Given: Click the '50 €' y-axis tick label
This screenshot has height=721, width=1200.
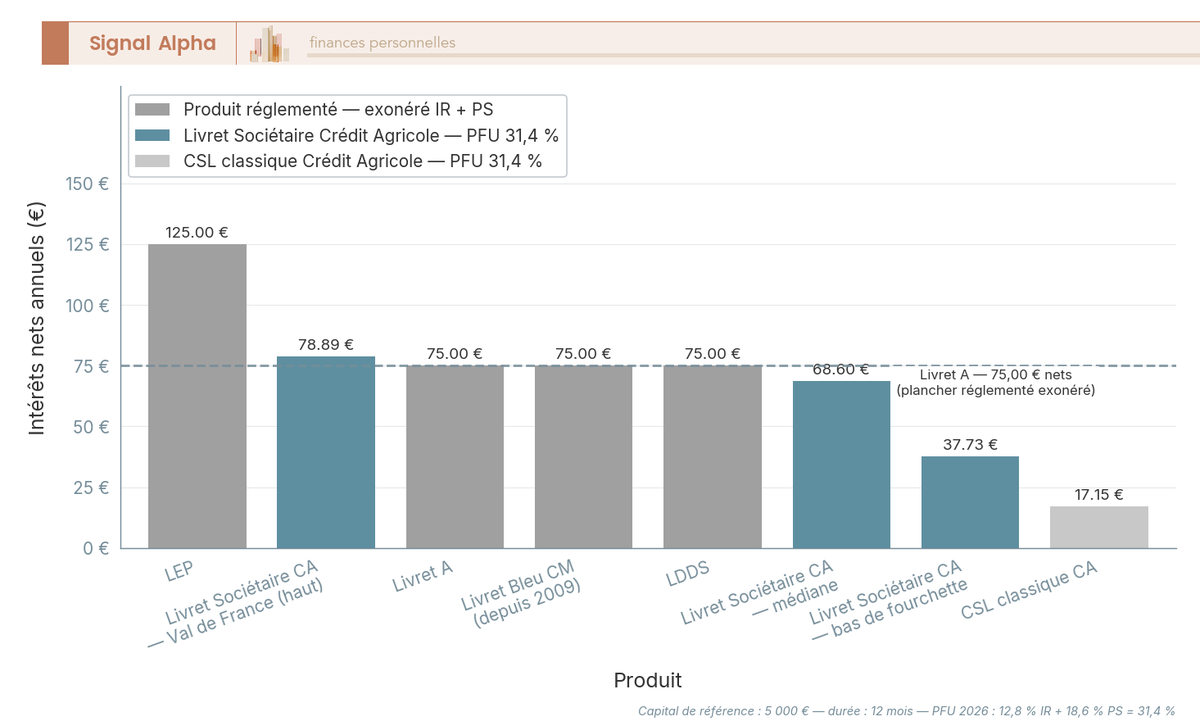Looking at the screenshot, I should point(93,427).
